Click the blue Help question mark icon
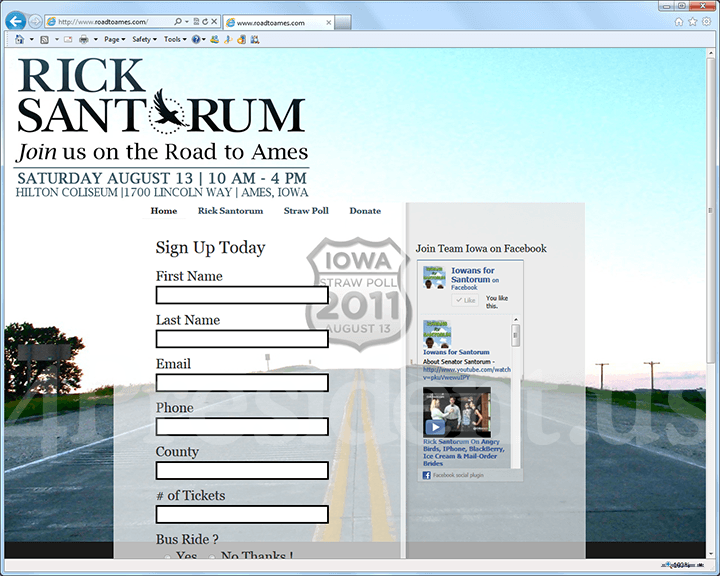This screenshot has height=576, width=720. click(x=196, y=40)
